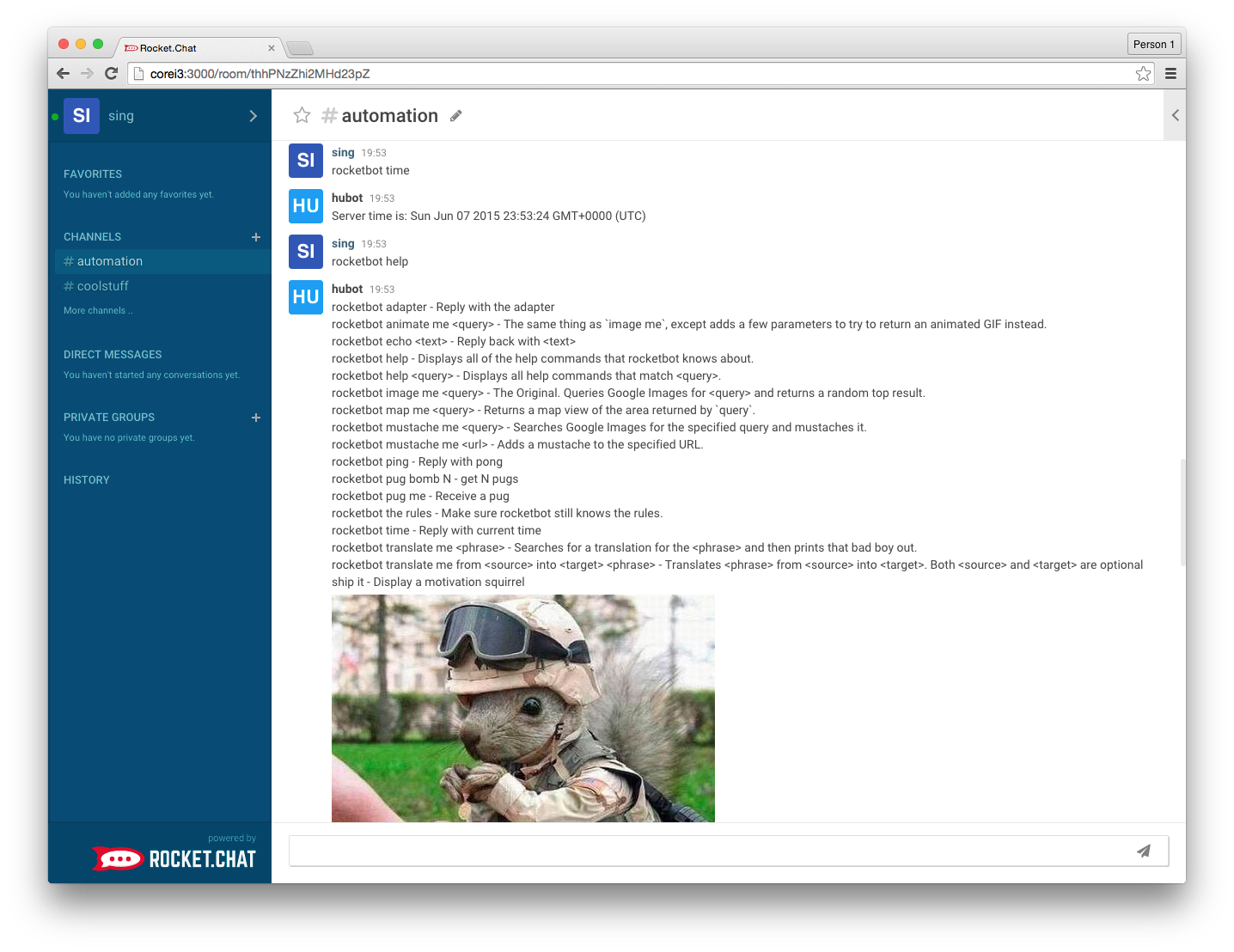Close the Rocket.Chat browser tab
This screenshot has width=1234, height=952.
point(272,48)
